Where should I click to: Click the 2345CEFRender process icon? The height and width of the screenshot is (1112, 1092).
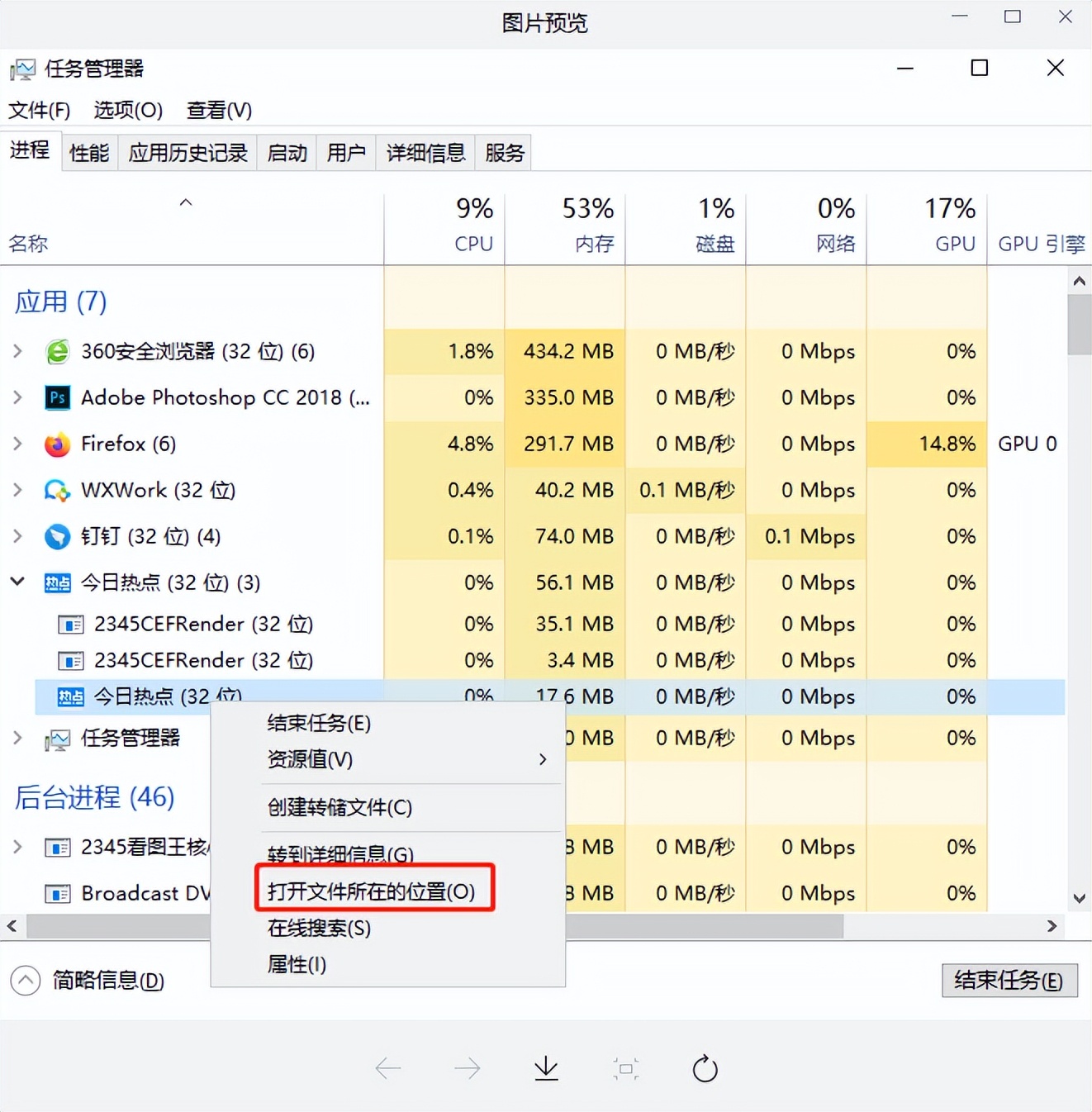71,624
